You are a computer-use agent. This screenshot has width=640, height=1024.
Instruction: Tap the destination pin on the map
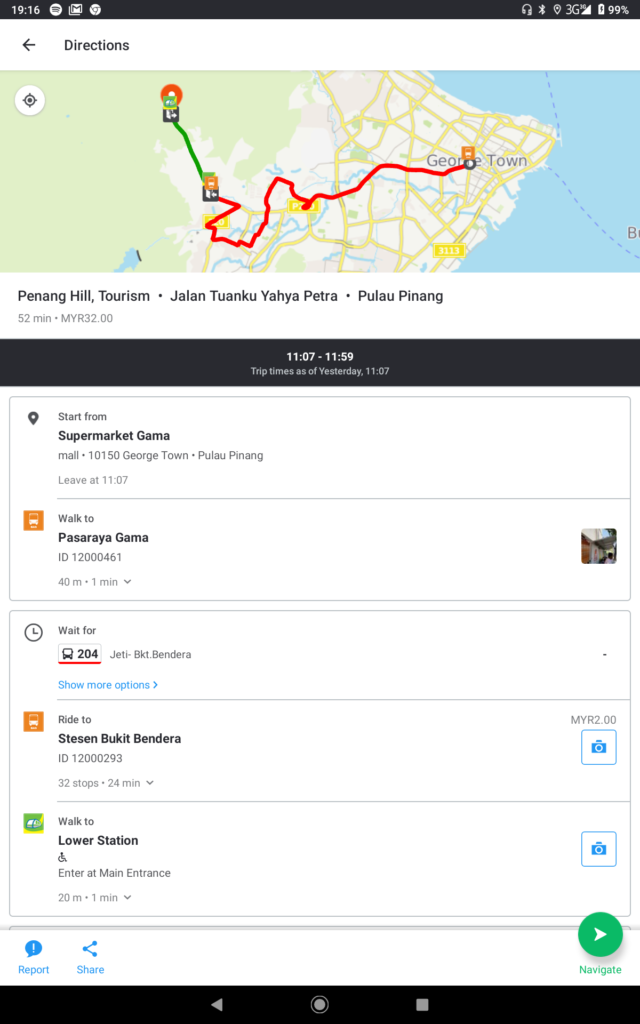(x=171, y=95)
